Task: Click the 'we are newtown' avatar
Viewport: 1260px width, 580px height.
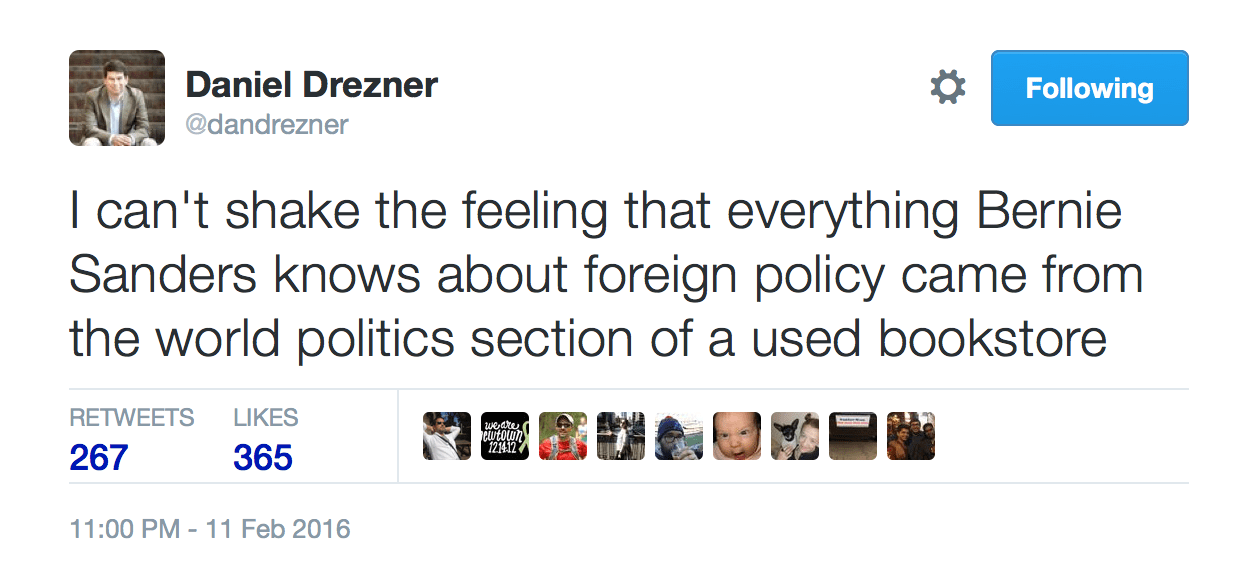Action: coord(505,436)
